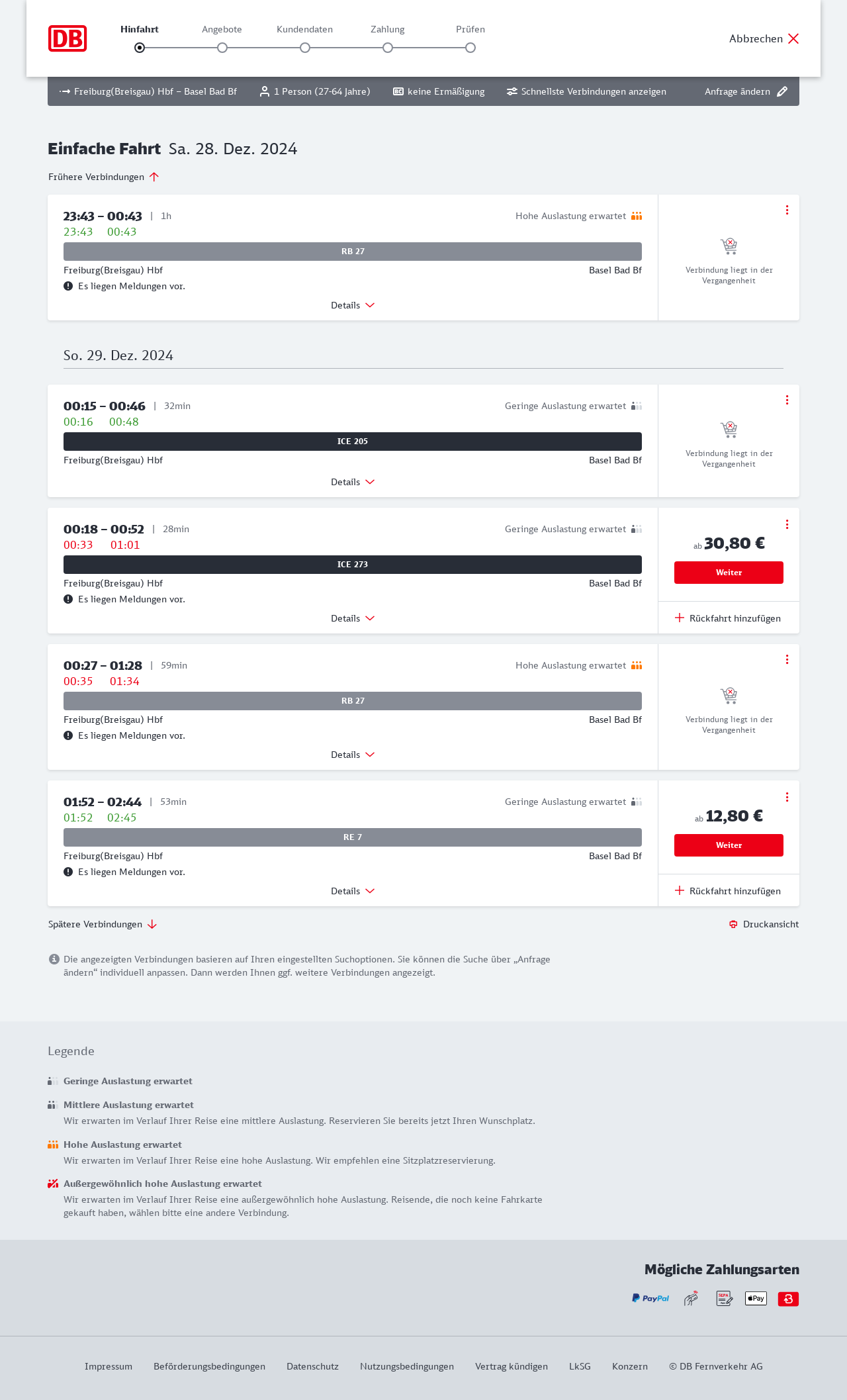Click the DB logo
The width and height of the screenshot is (847, 1400).
[67, 38]
